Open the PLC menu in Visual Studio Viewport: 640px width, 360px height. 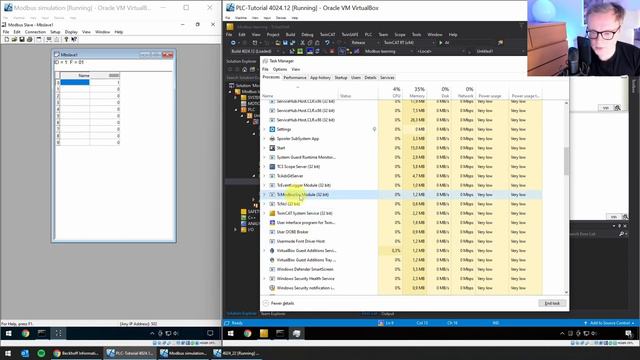pyautogui.click(x=369, y=35)
